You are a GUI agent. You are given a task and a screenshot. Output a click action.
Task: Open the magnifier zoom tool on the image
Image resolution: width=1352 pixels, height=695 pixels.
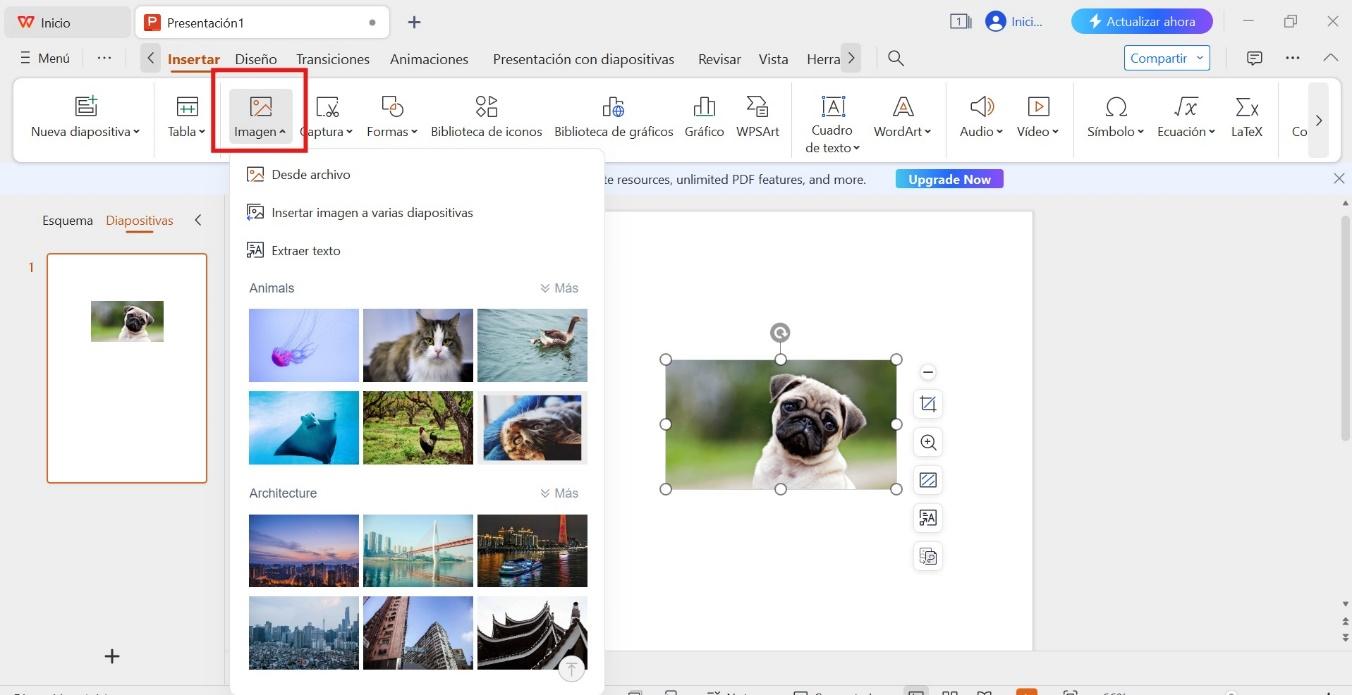pos(927,441)
